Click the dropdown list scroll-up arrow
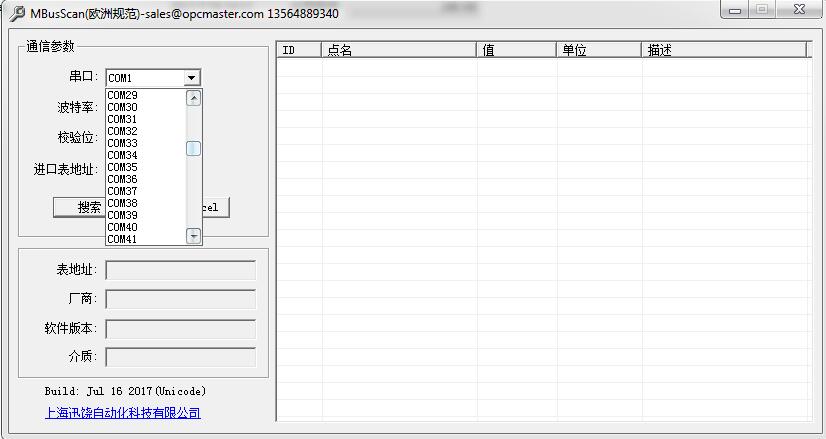The image size is (826, 439). [x=194, y=98]
